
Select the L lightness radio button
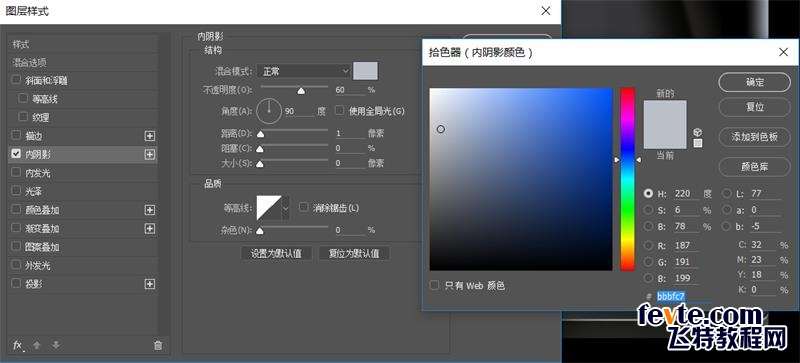click(727, 193)
